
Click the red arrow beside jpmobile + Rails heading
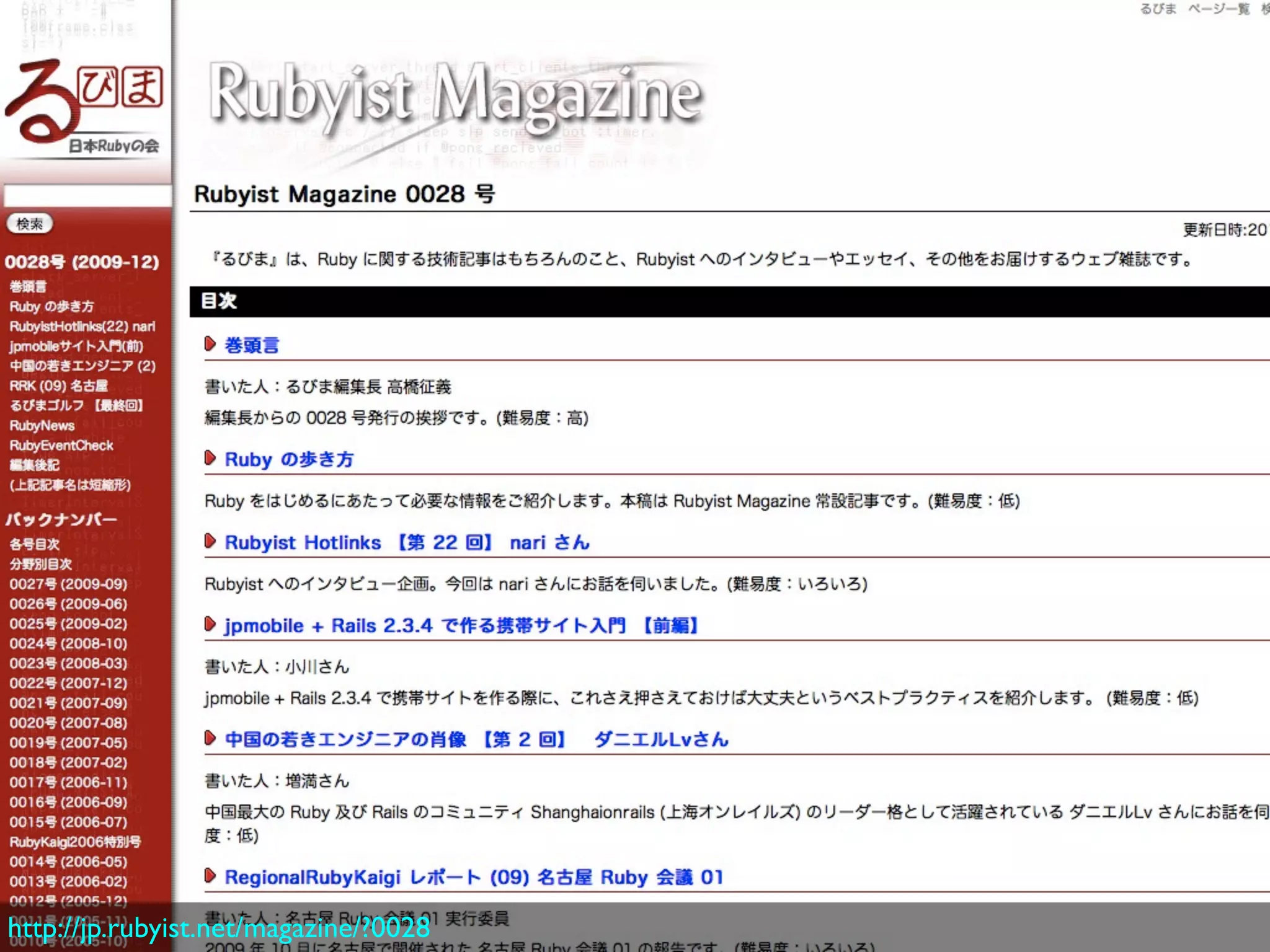point(210,624)
